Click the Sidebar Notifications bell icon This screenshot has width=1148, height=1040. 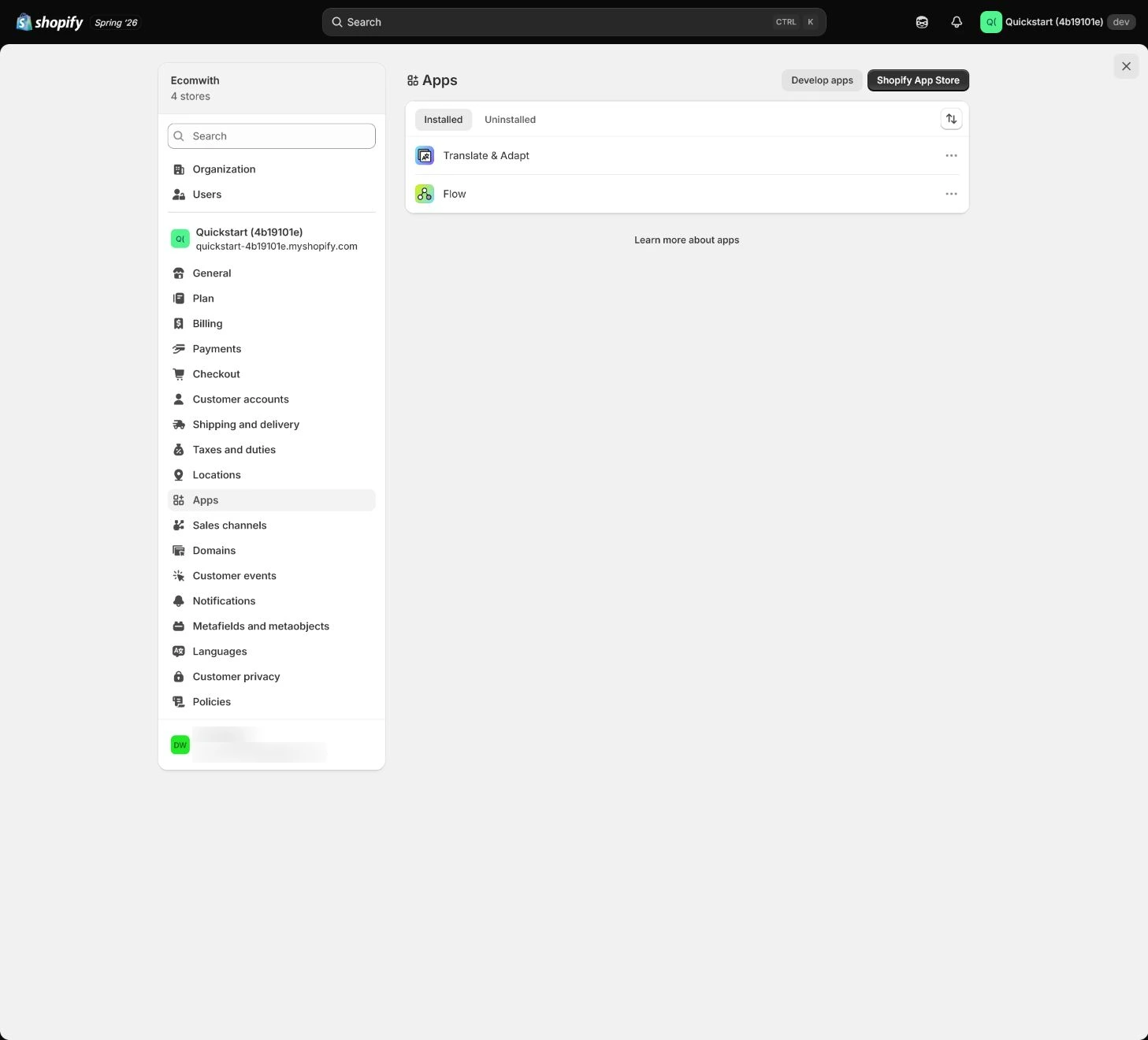179,601
